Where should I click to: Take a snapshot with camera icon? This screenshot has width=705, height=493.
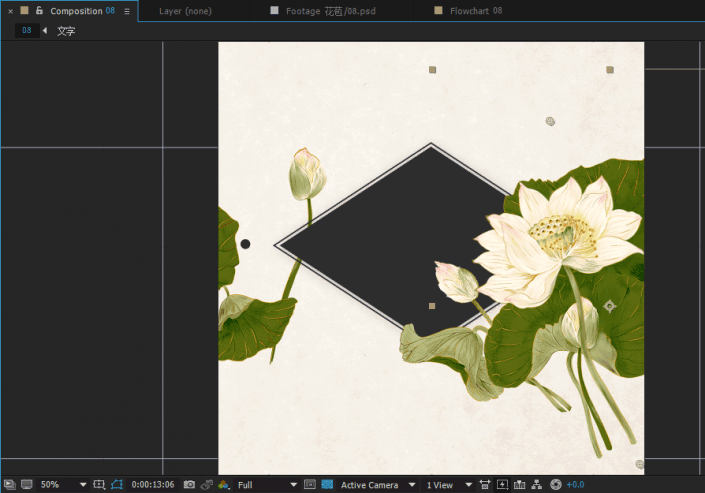189,484
